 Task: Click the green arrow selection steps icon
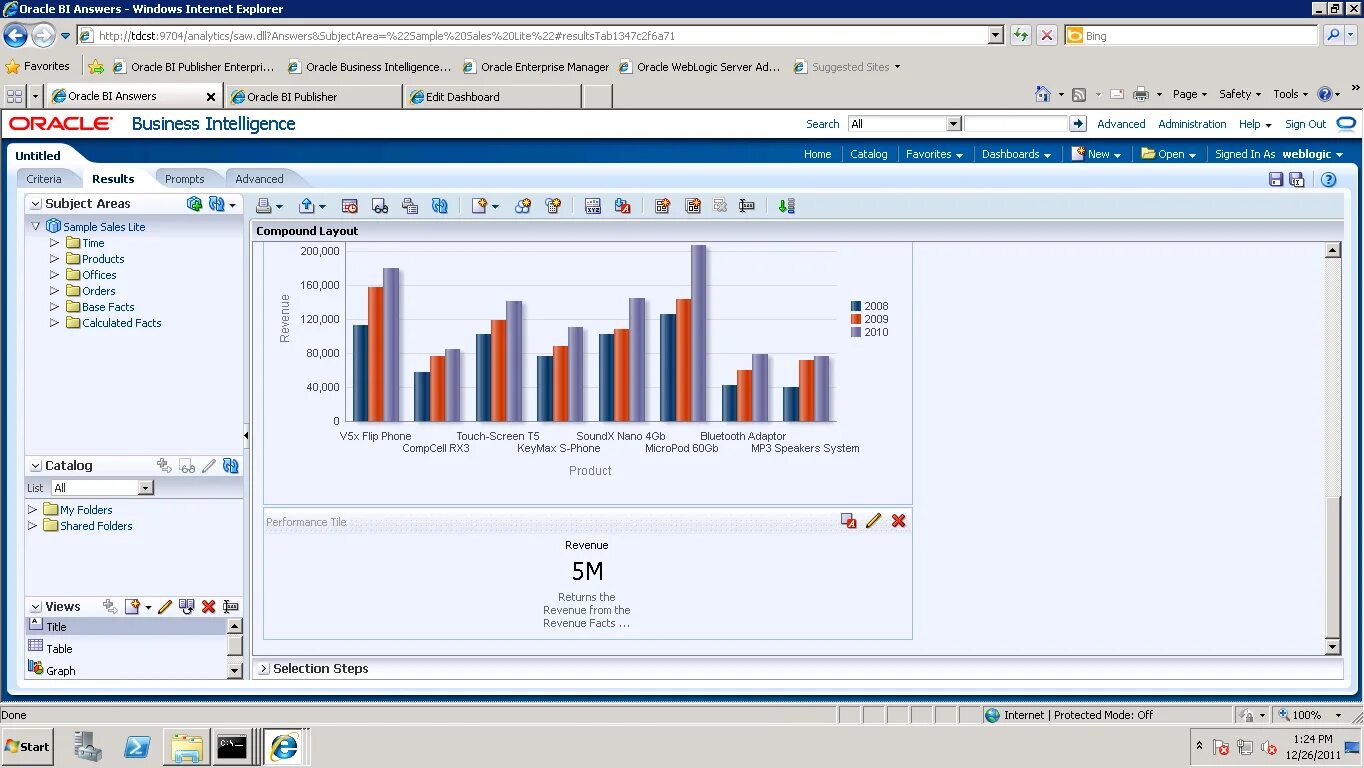tap(787, 206)
